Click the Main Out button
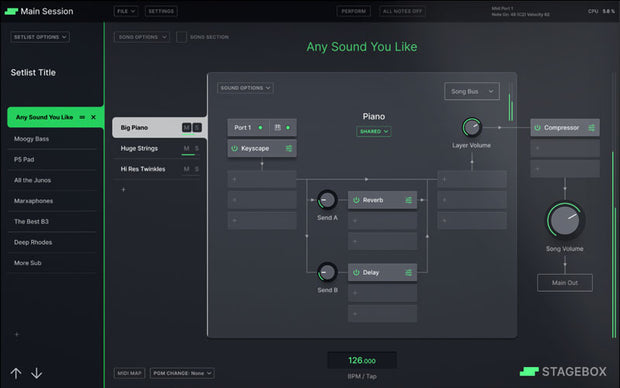This screenshot has width=620, height=388. [x=565, y=283]
